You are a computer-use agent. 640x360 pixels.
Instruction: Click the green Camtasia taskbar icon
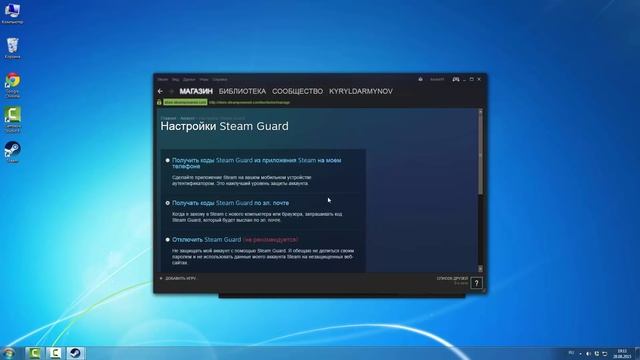[x=34, y=353]
